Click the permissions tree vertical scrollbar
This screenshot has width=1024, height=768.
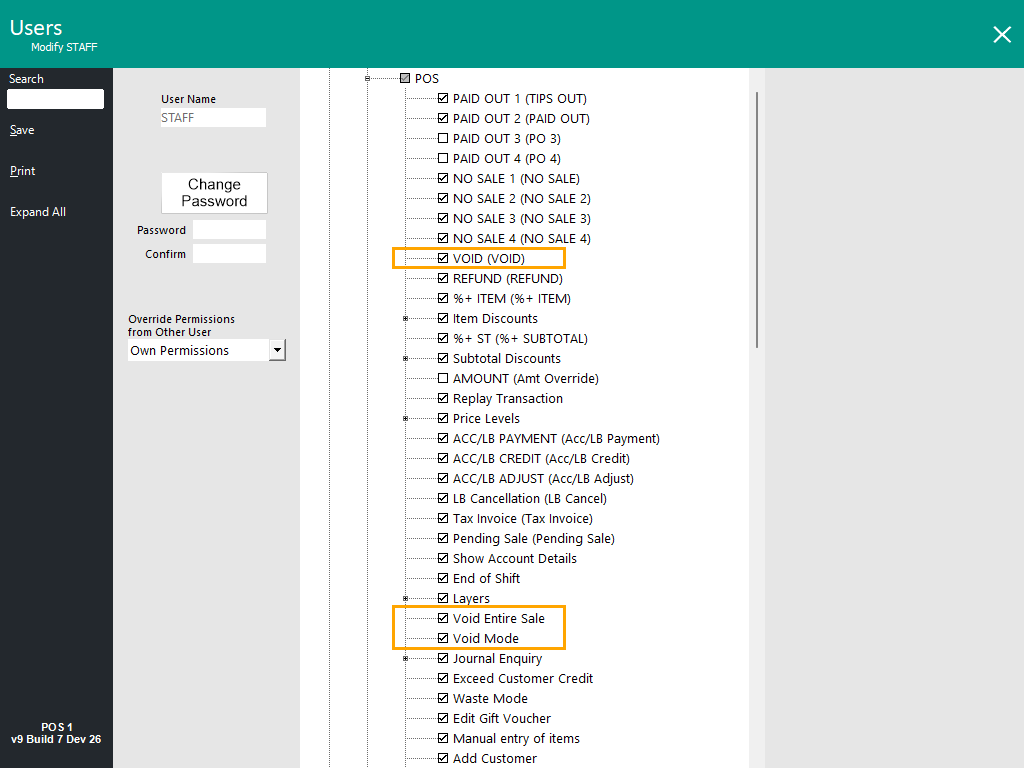(757, 220)
